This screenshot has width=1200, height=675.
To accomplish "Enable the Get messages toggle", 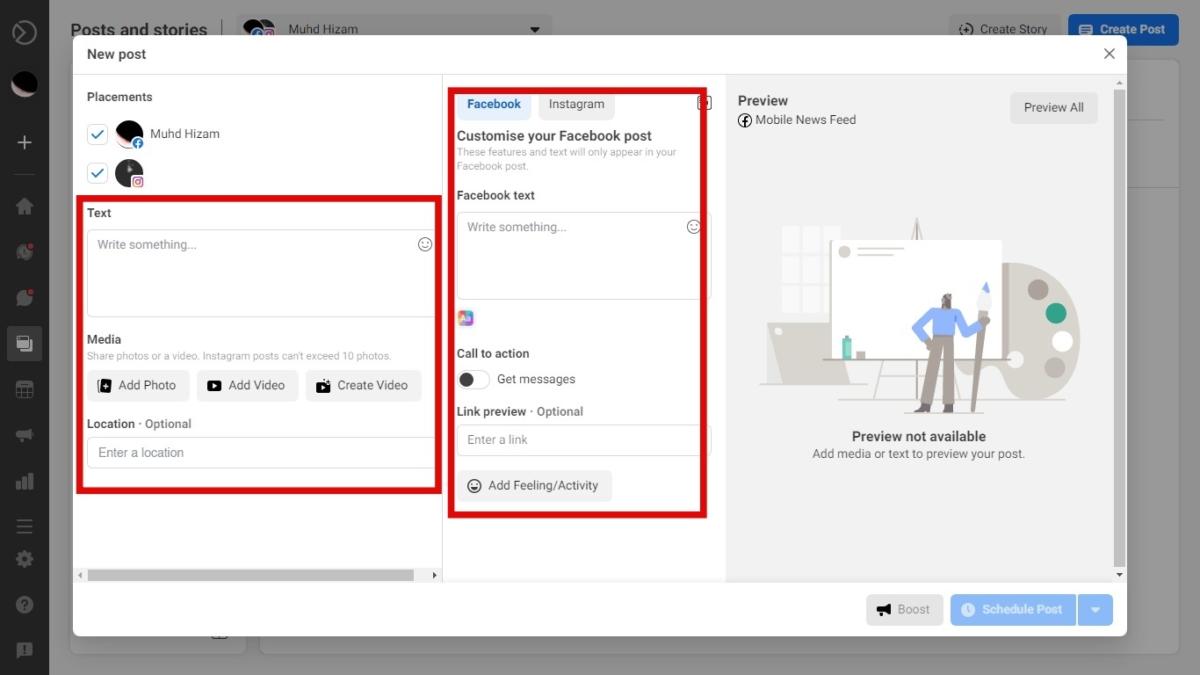I will (x=474, y=380).
